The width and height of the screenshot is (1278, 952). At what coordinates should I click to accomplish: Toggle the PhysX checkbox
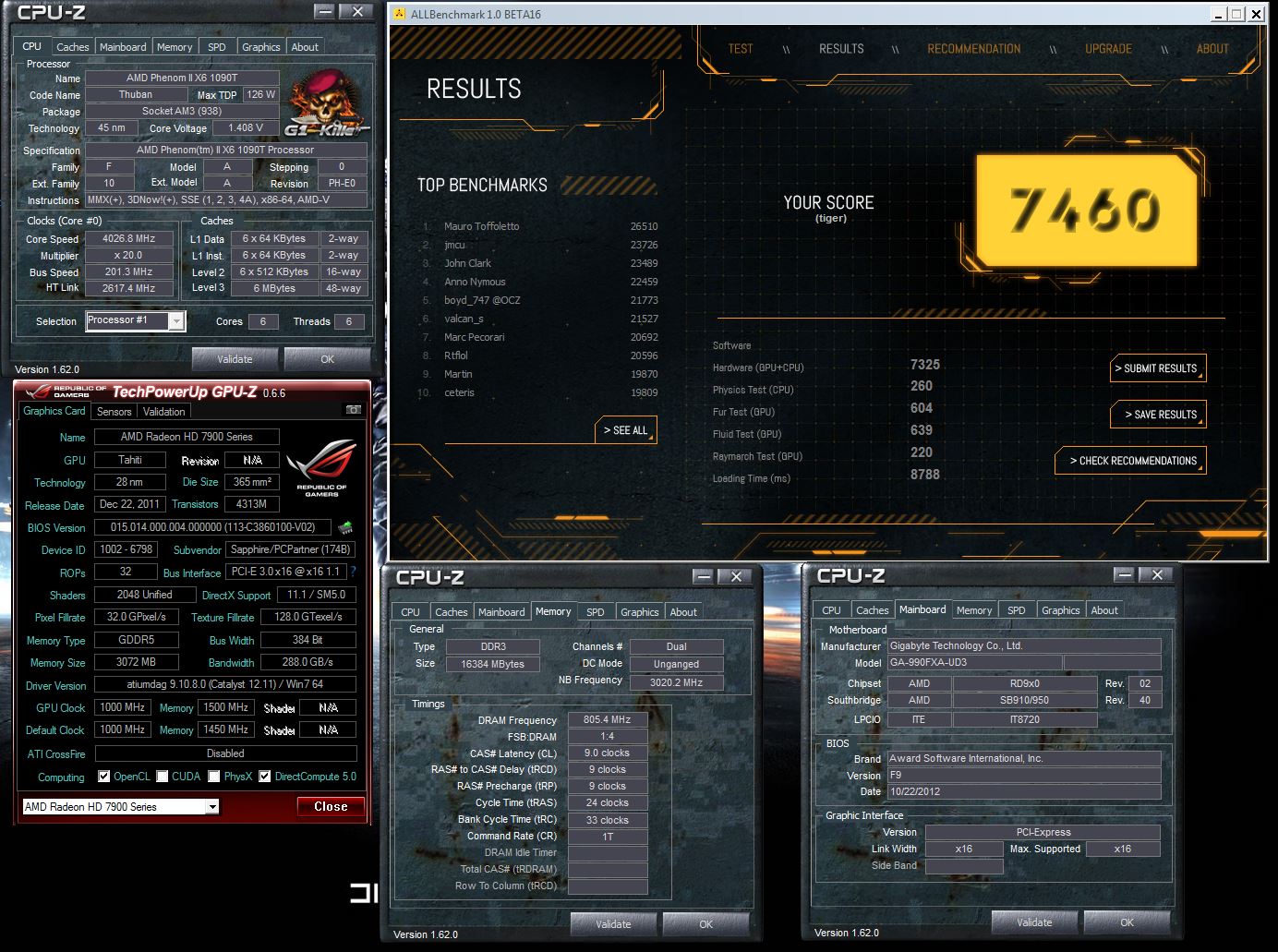tap(214, 777)
